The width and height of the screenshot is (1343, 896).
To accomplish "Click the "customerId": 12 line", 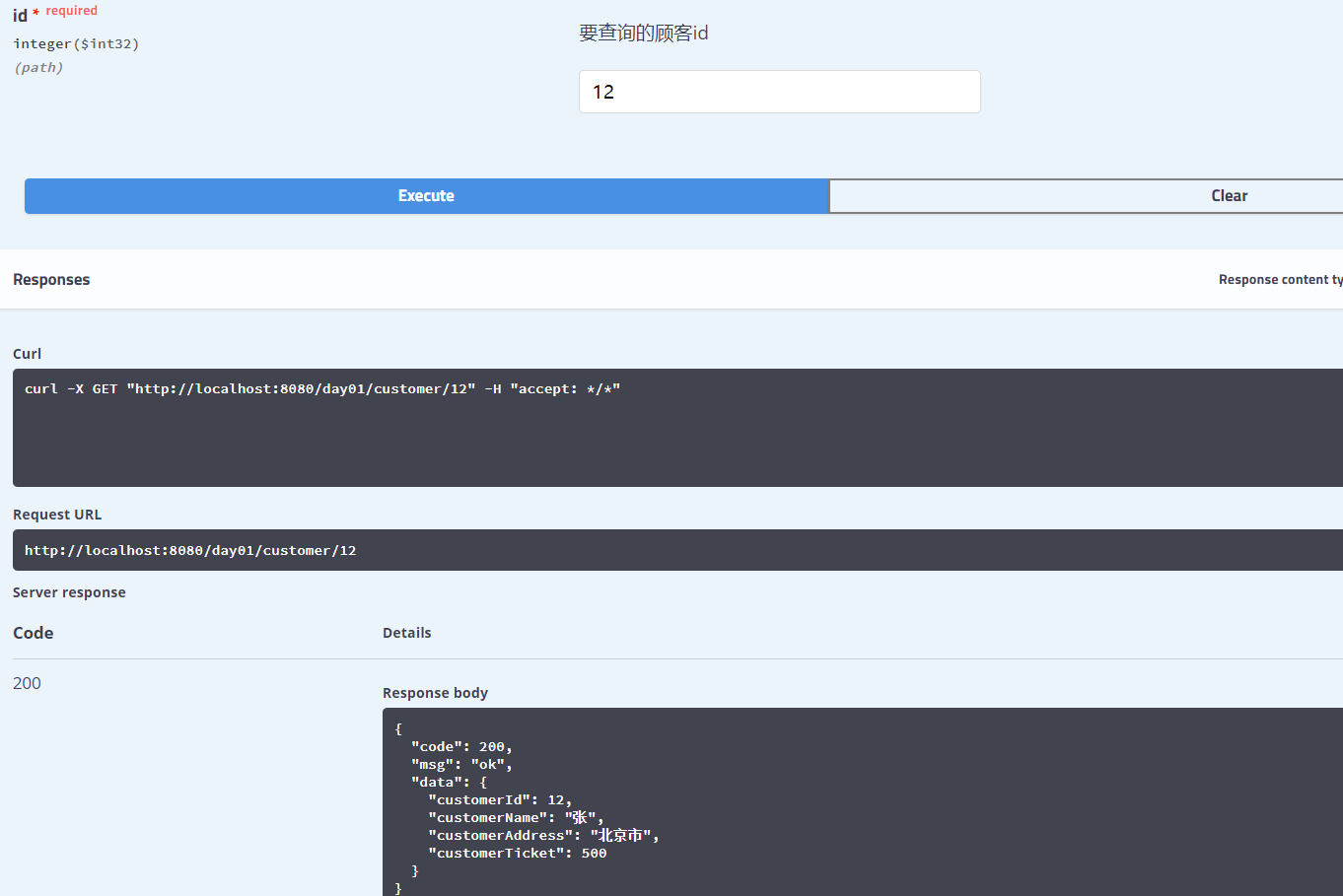I will click(500, 800).
